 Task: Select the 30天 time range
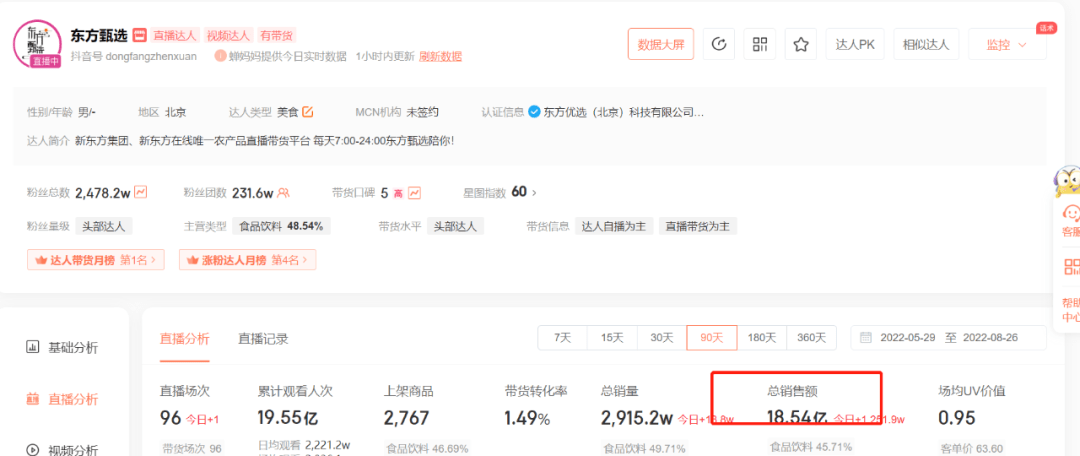pos(662,338)
